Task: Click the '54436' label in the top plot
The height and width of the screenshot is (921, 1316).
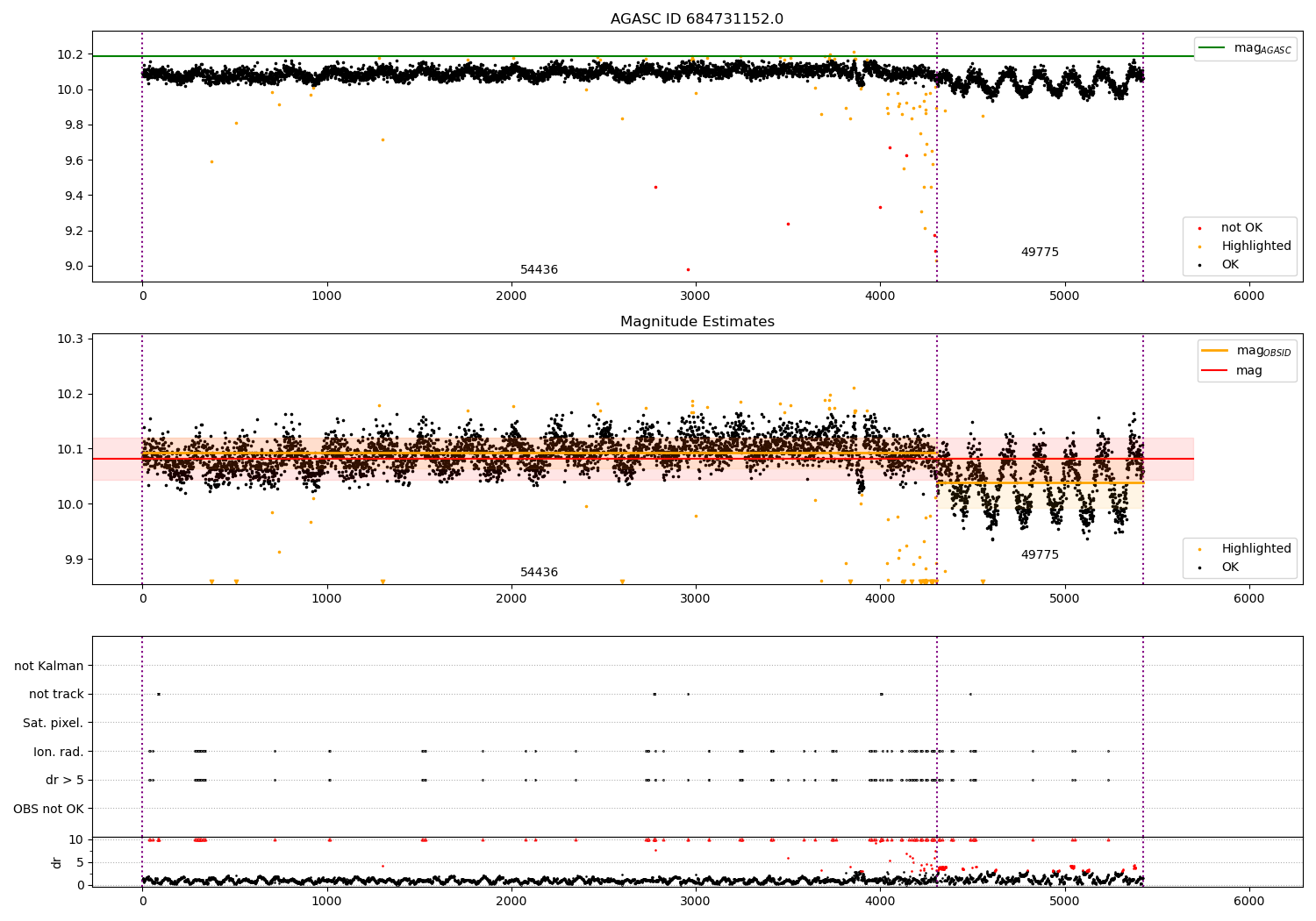Action: coord(539,270)
